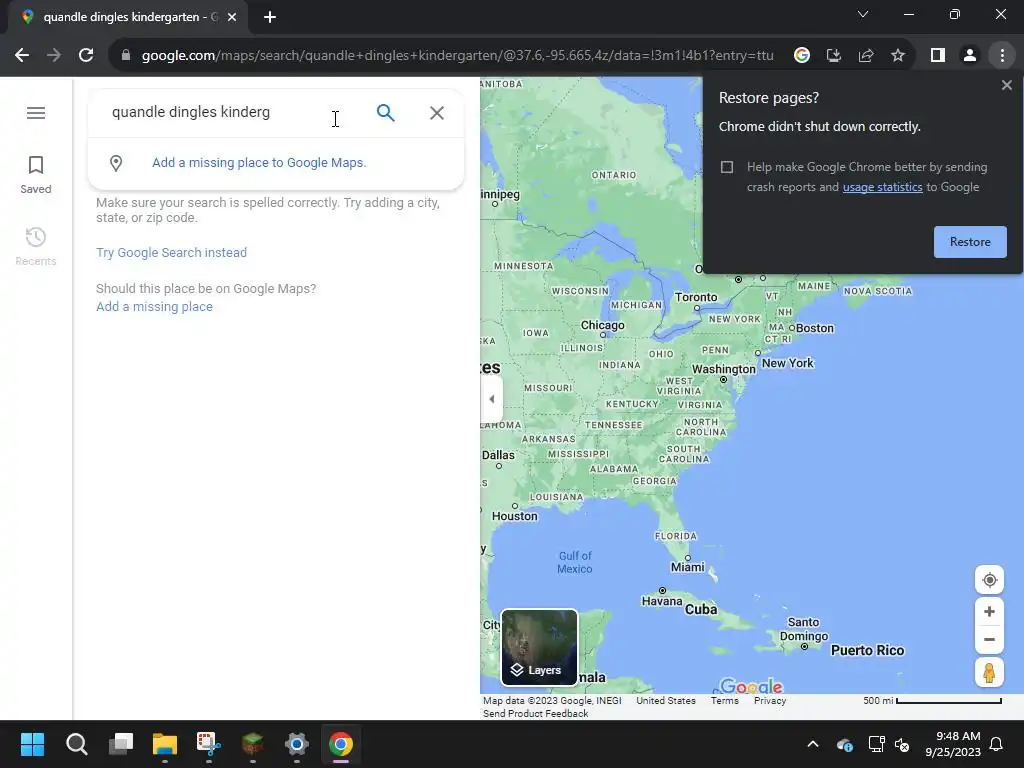The height and width of the screenshot is (768, 1024).
Task: Click the location pin icon in suggestion
Action: (116, 163)
